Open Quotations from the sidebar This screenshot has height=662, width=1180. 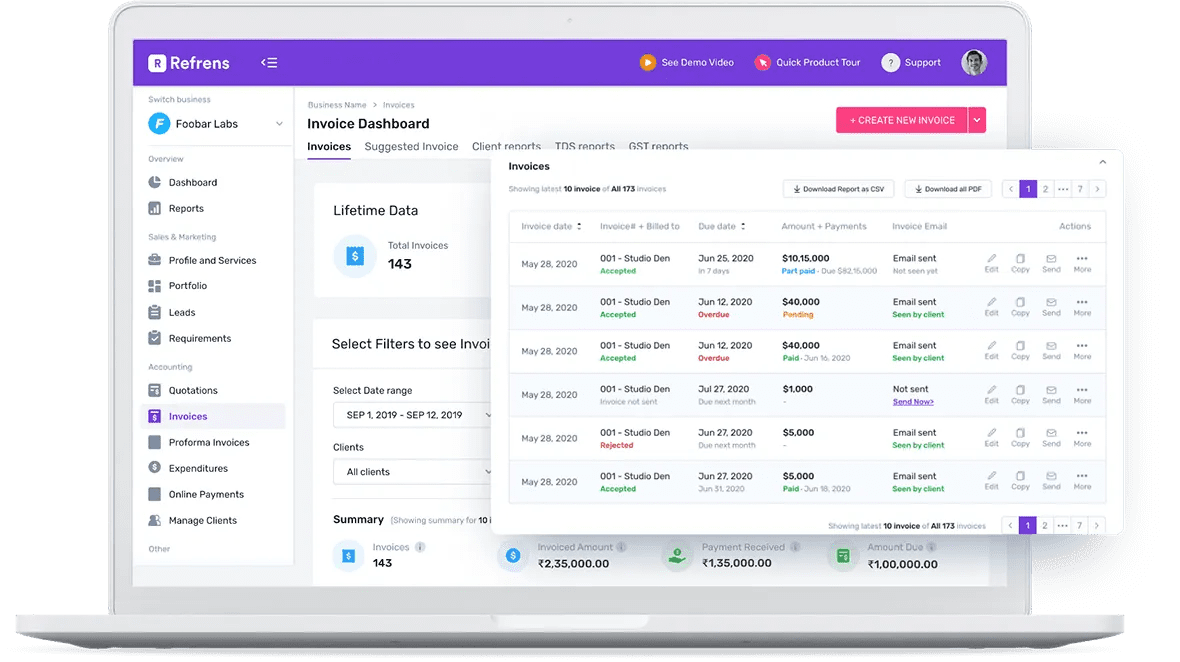pos(192,390)
